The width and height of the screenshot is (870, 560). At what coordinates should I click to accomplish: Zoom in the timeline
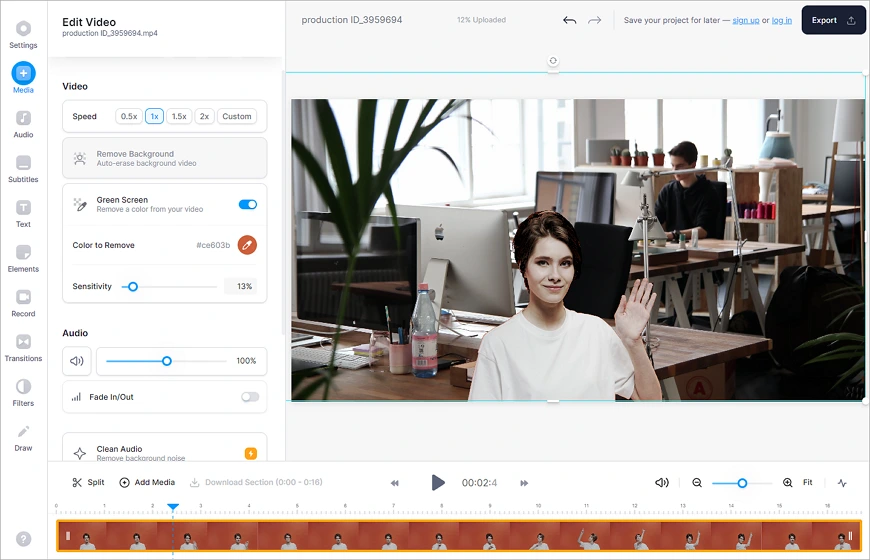(x=787, y=483)
